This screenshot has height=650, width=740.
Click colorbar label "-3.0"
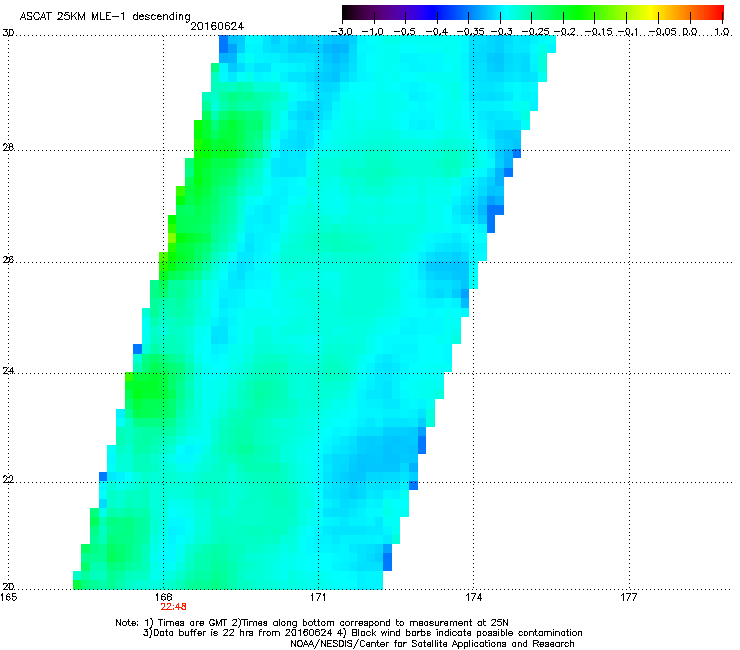point(341,32)
